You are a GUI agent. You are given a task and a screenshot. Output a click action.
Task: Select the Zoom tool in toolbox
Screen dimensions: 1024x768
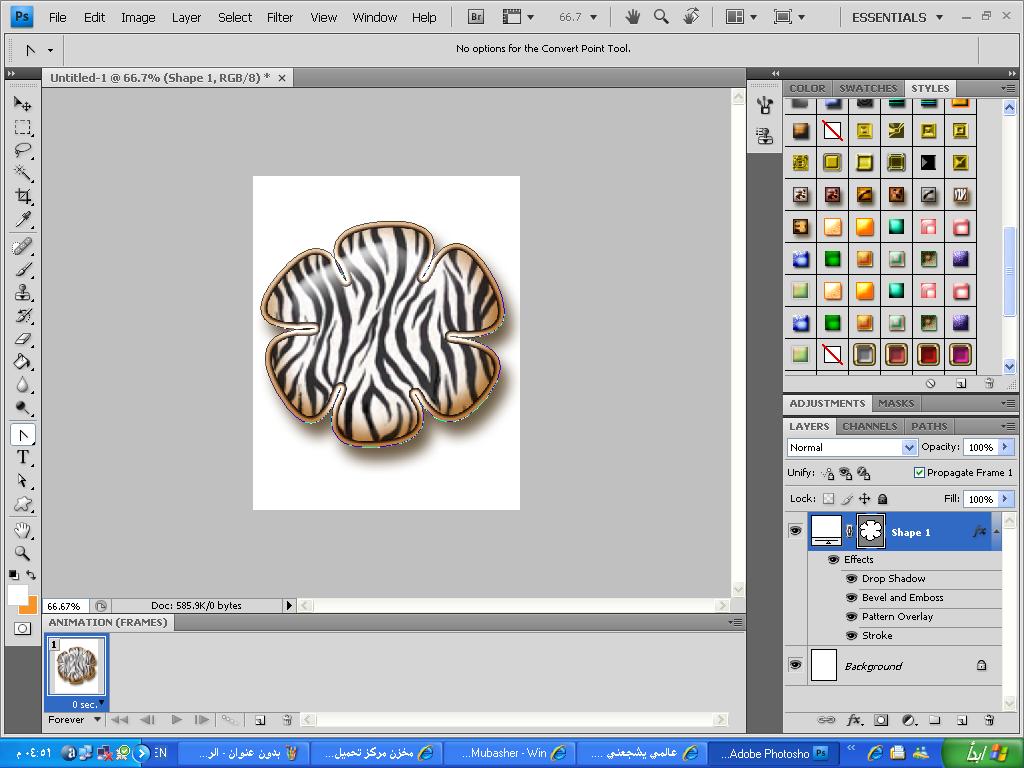22,553
